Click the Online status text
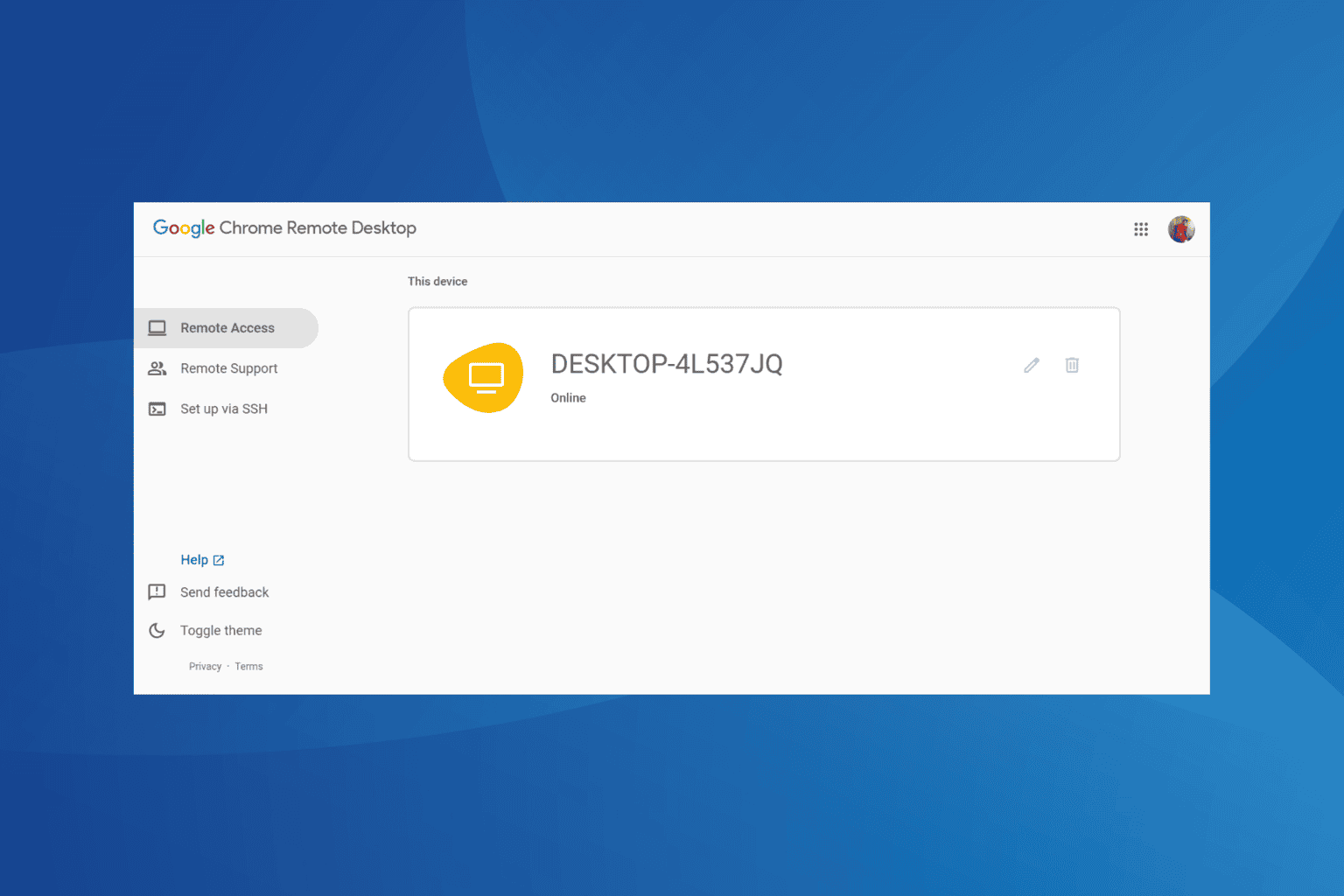The image size is (1344, 896). click(568, 398)
